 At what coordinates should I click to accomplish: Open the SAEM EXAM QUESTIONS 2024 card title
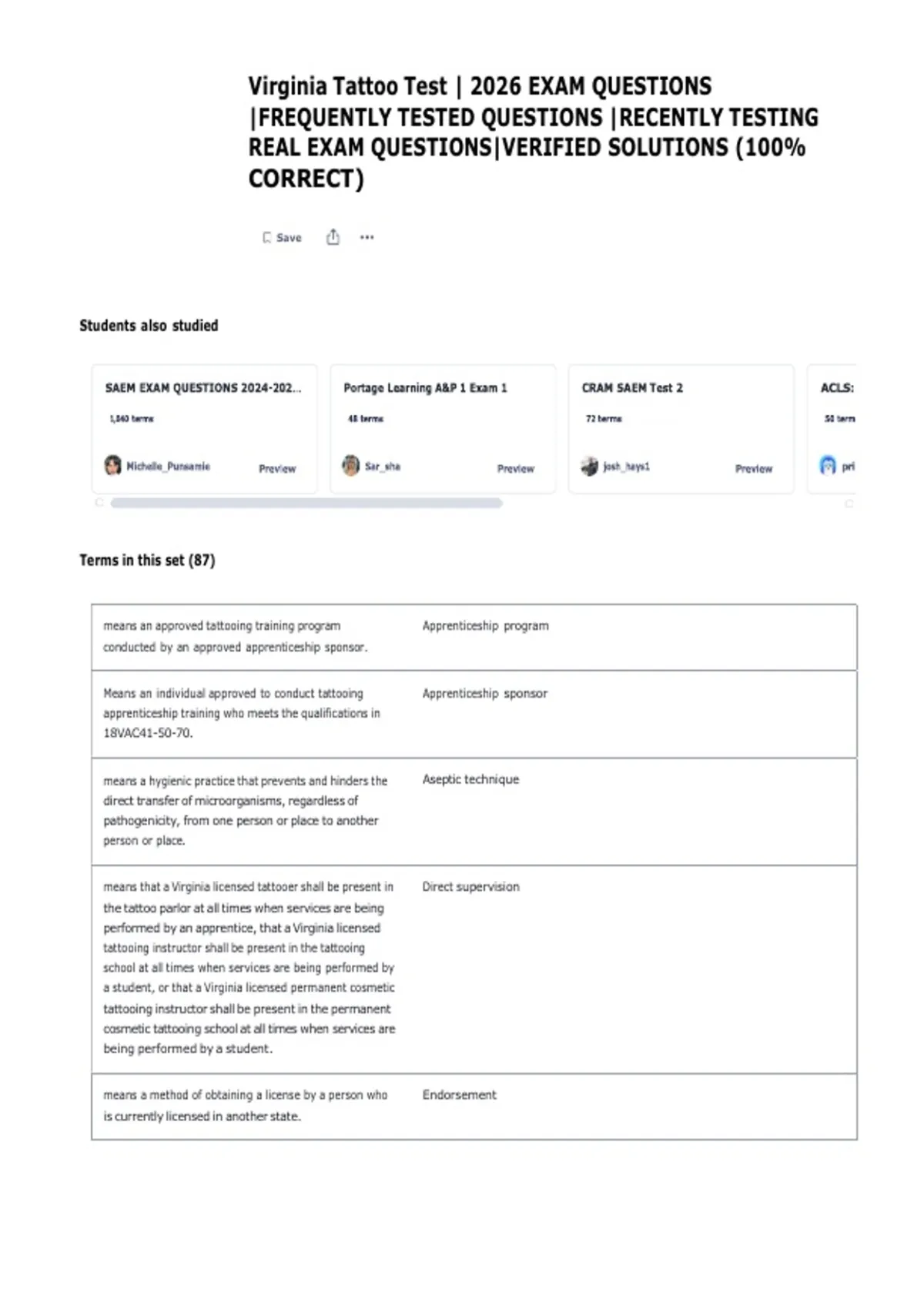tap(203, 388)
